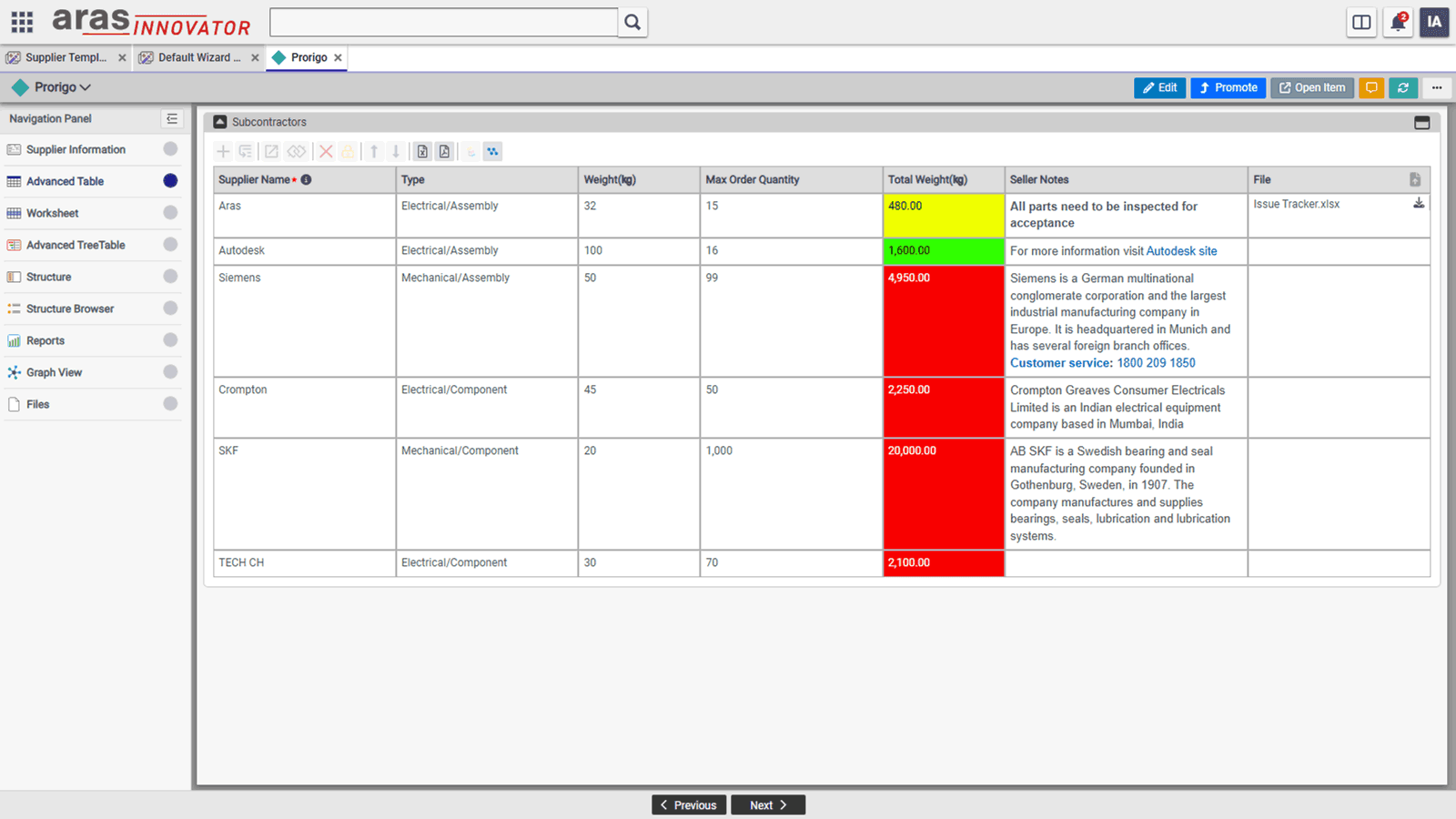Click the file column header document icon

coord(1415,179)
